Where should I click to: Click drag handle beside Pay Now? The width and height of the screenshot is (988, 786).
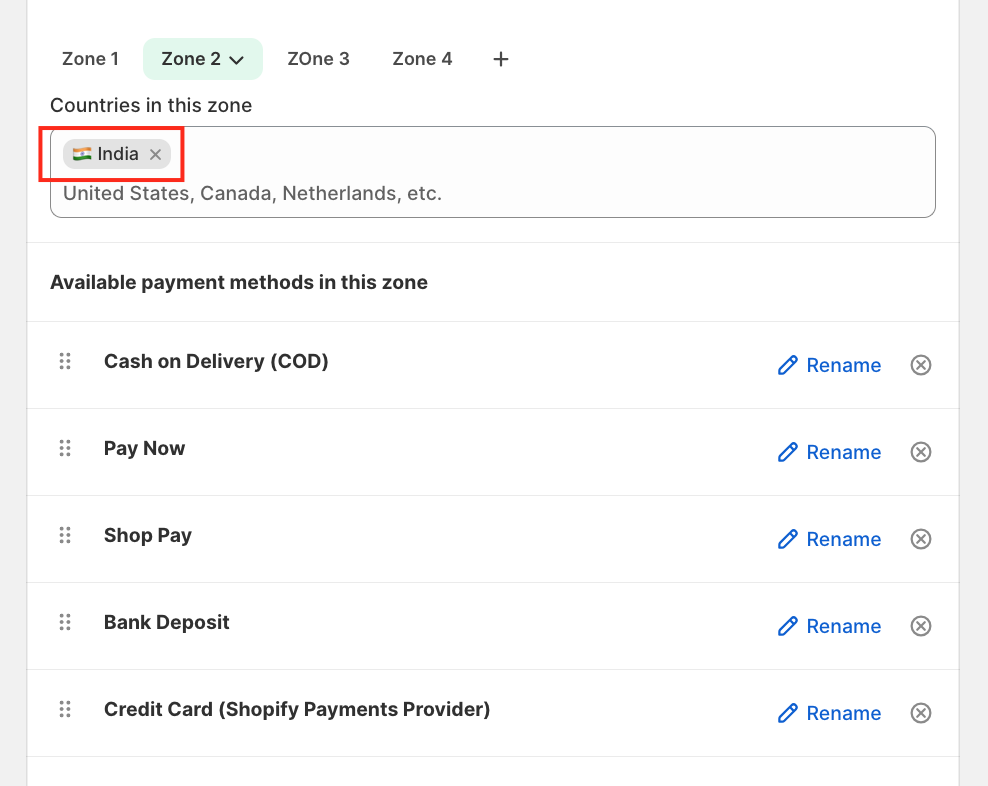[x=65, y=448]
